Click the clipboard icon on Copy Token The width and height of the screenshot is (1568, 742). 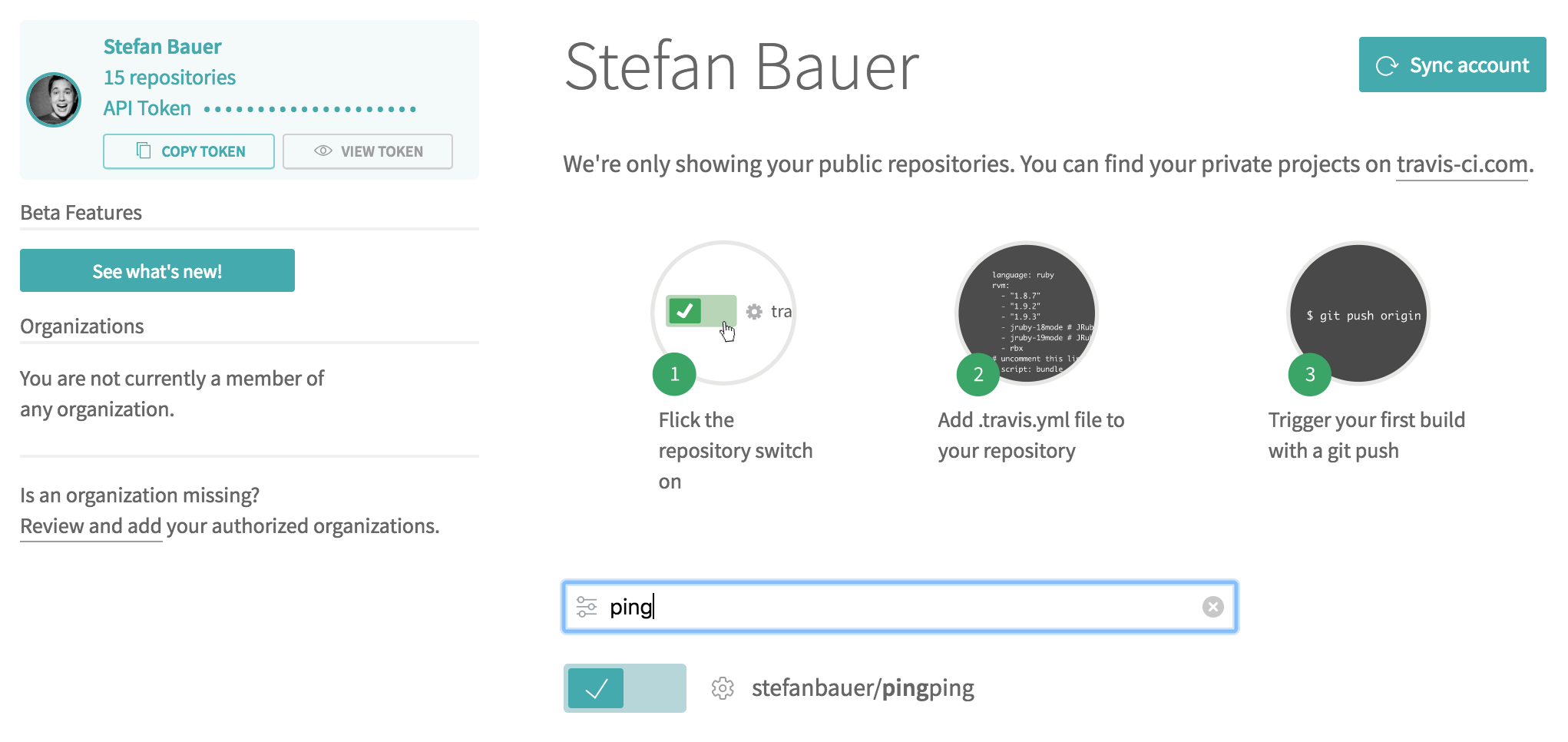144,151
